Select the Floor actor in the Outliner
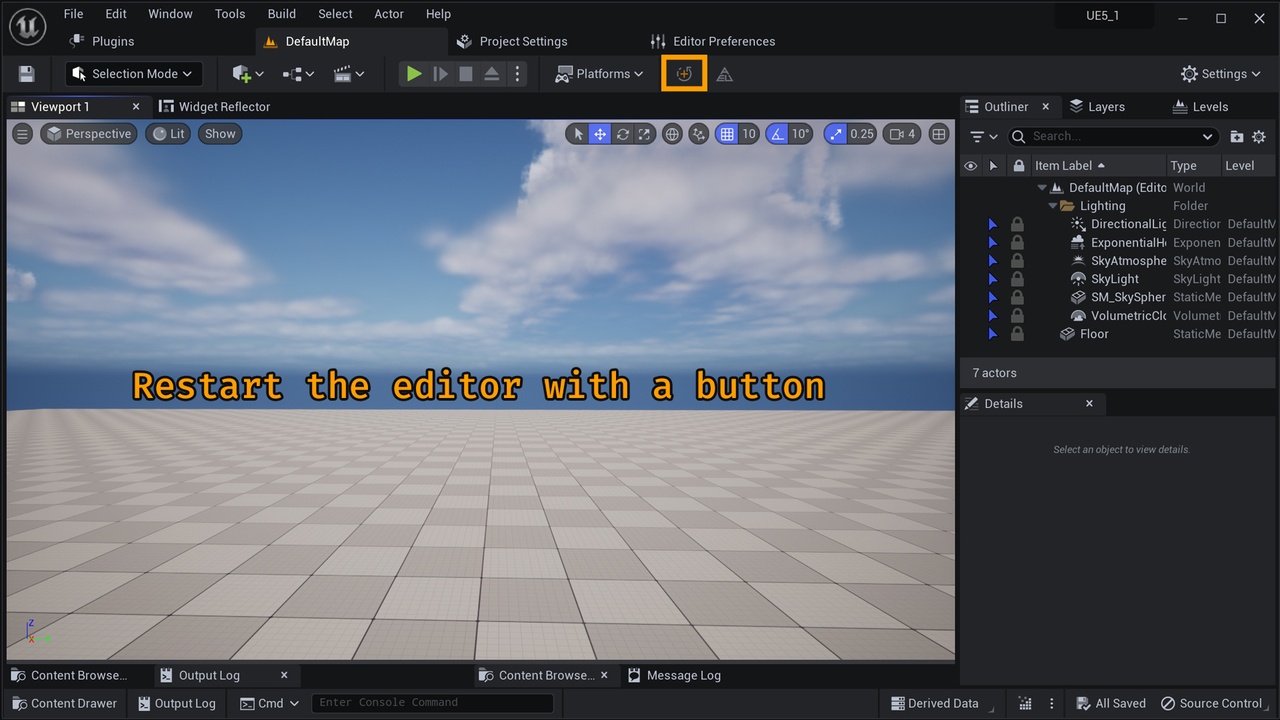Screen dimensions: 1280x720 pos(1094,334)
